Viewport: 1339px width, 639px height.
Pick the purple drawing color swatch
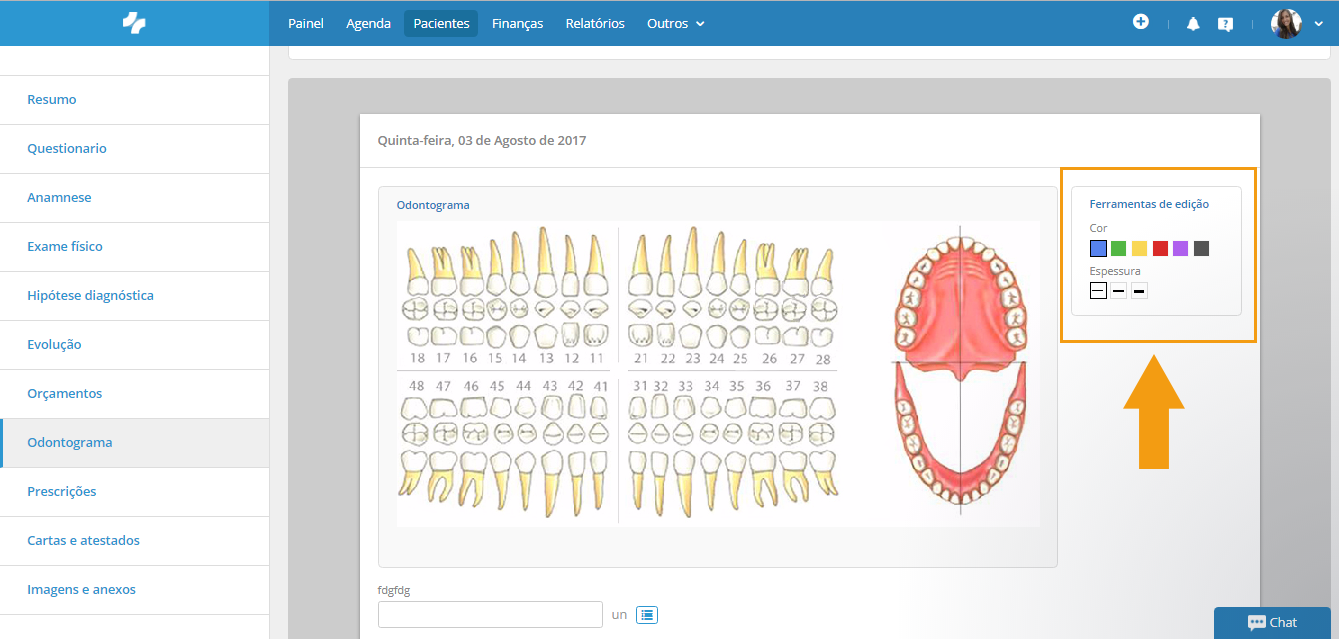[1181, 248]
